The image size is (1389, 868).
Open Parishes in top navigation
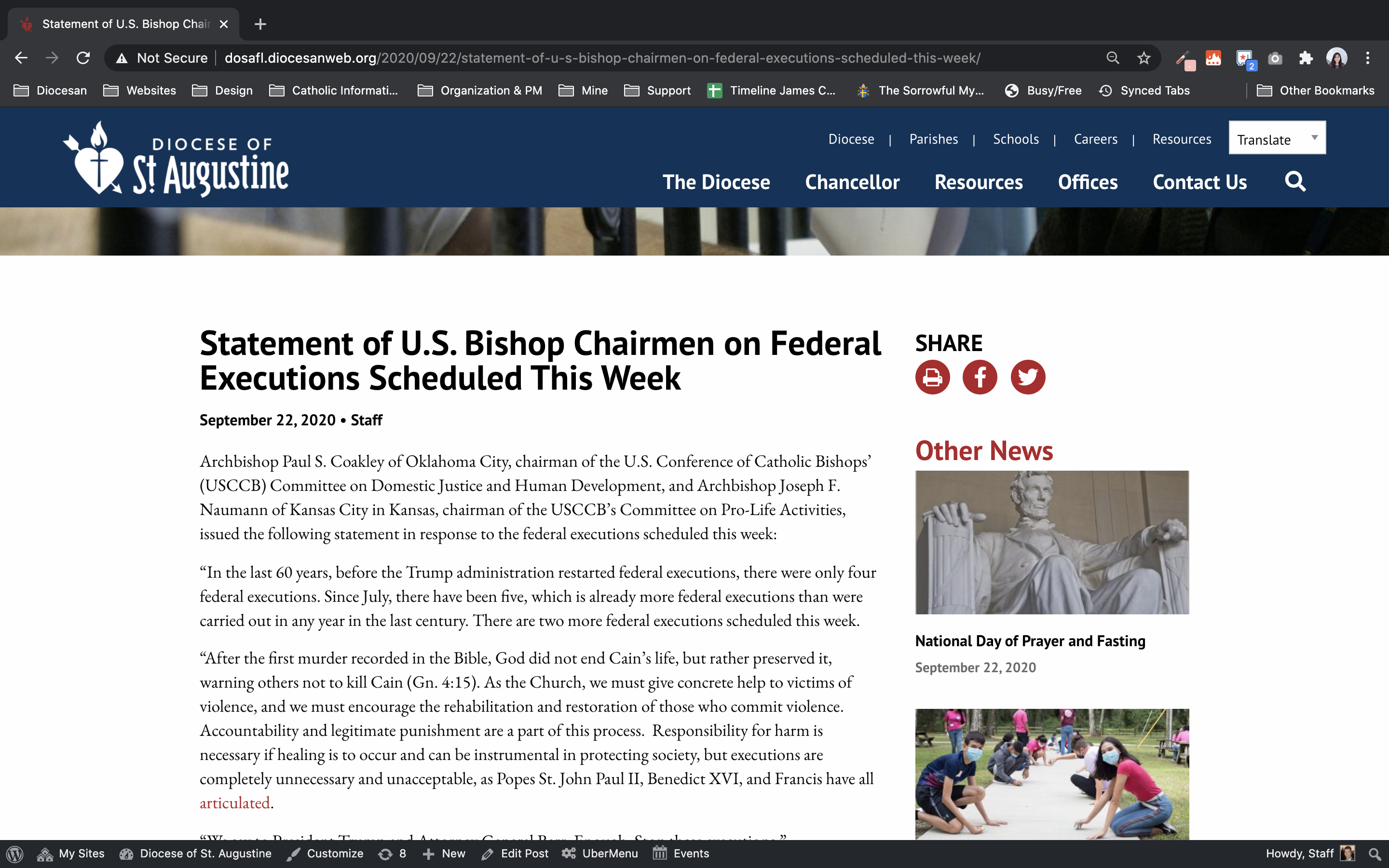point(933,139)
